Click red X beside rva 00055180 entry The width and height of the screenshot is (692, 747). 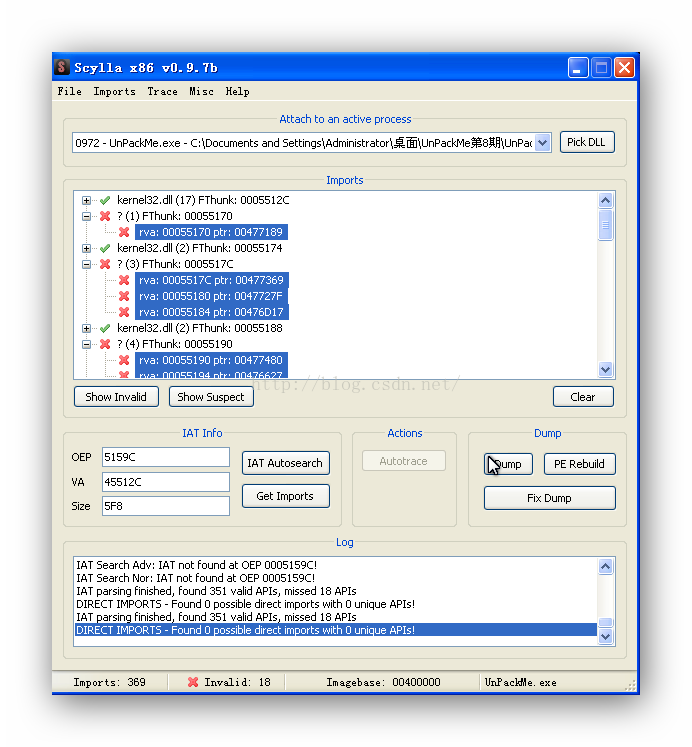coord(124,296)
